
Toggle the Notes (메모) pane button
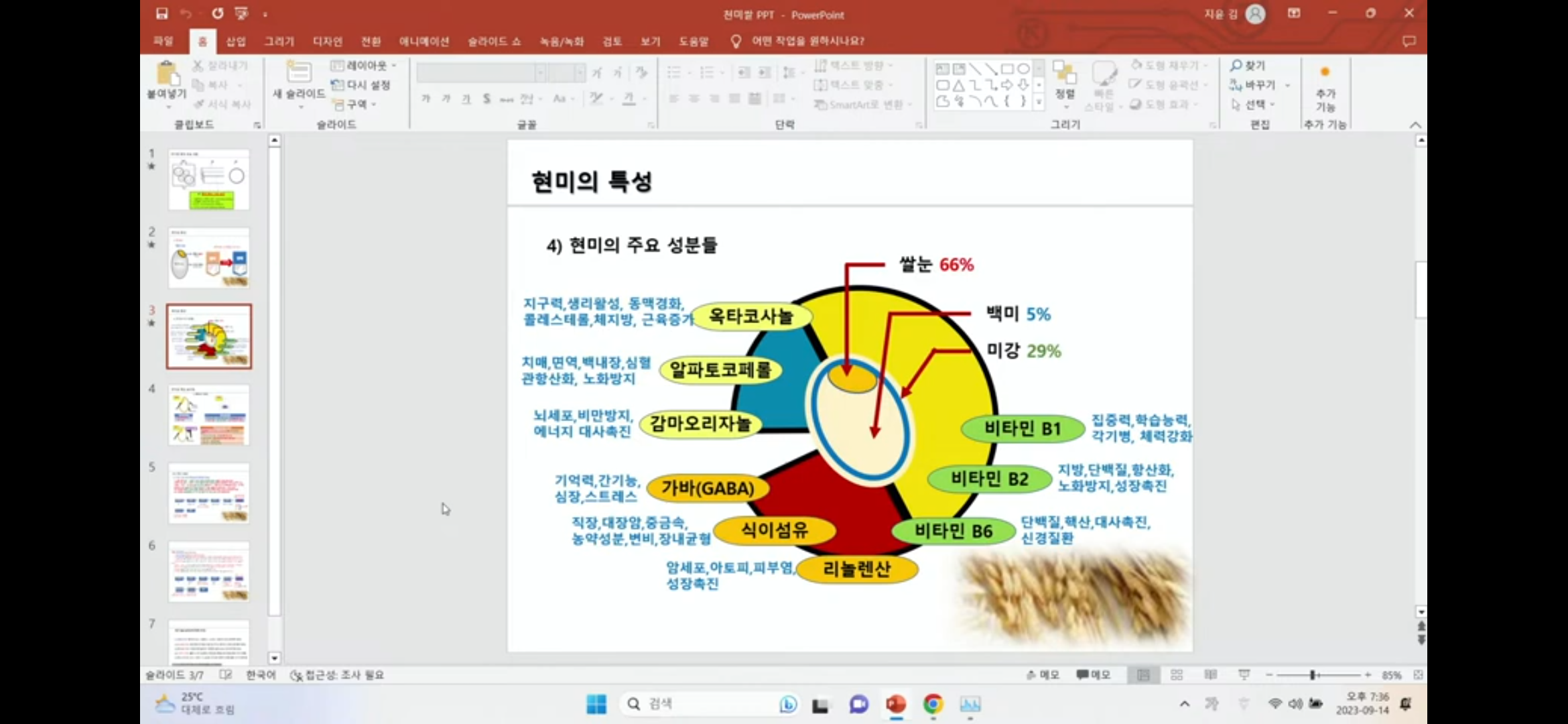[1042, 675]
